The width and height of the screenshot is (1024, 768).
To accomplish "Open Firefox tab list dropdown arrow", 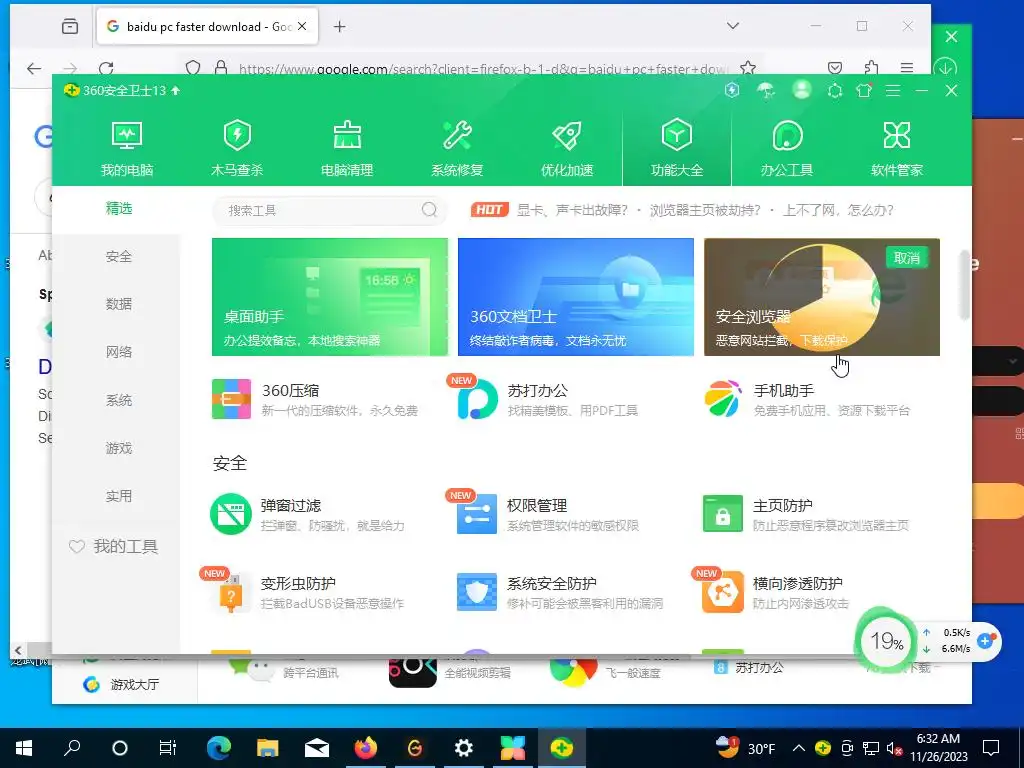I will [x=733, y=26].
